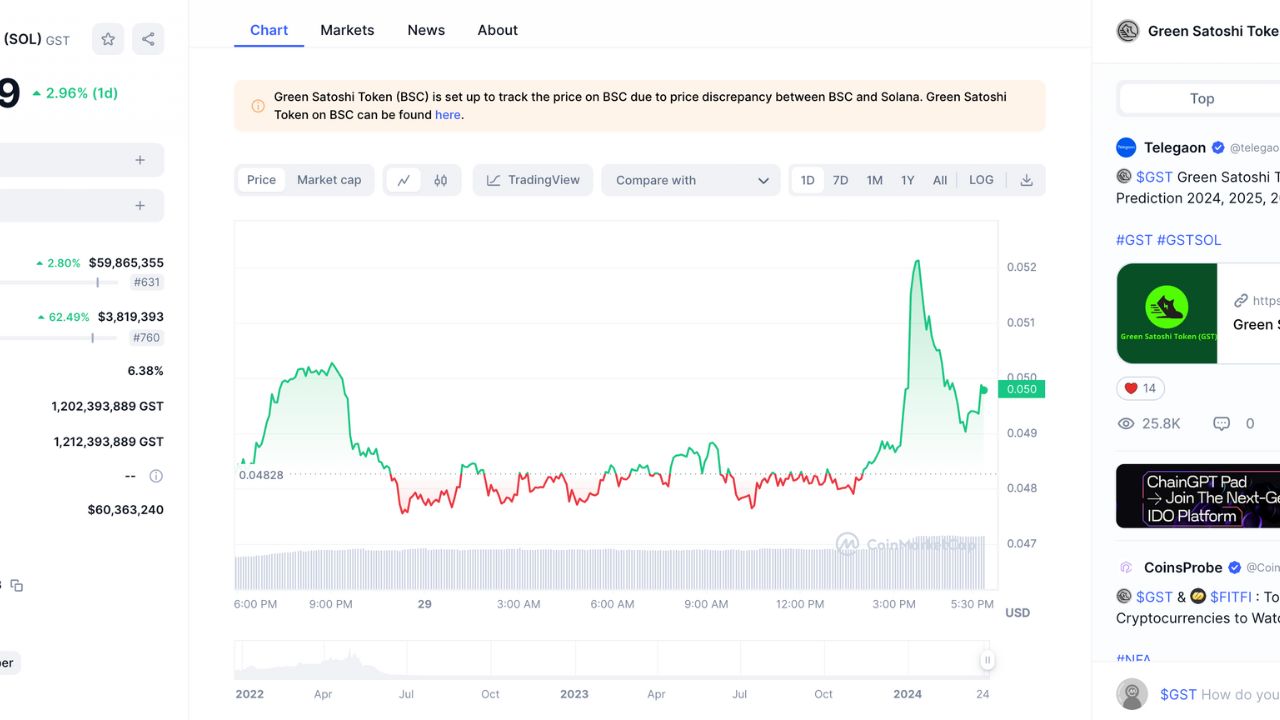Click the info icon beside the -- value
This screenshot has height=720, width=1280.
tap(156, 476)
